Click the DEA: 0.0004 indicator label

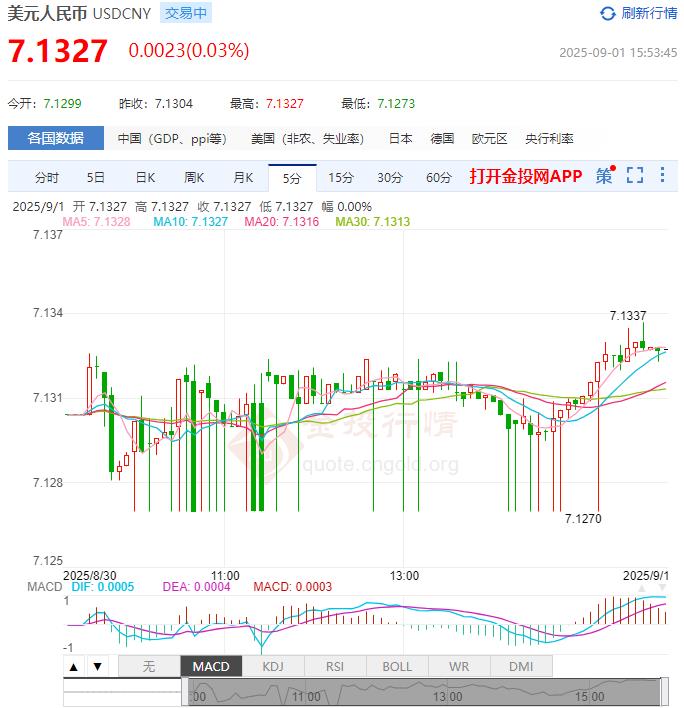coord(196,587)
